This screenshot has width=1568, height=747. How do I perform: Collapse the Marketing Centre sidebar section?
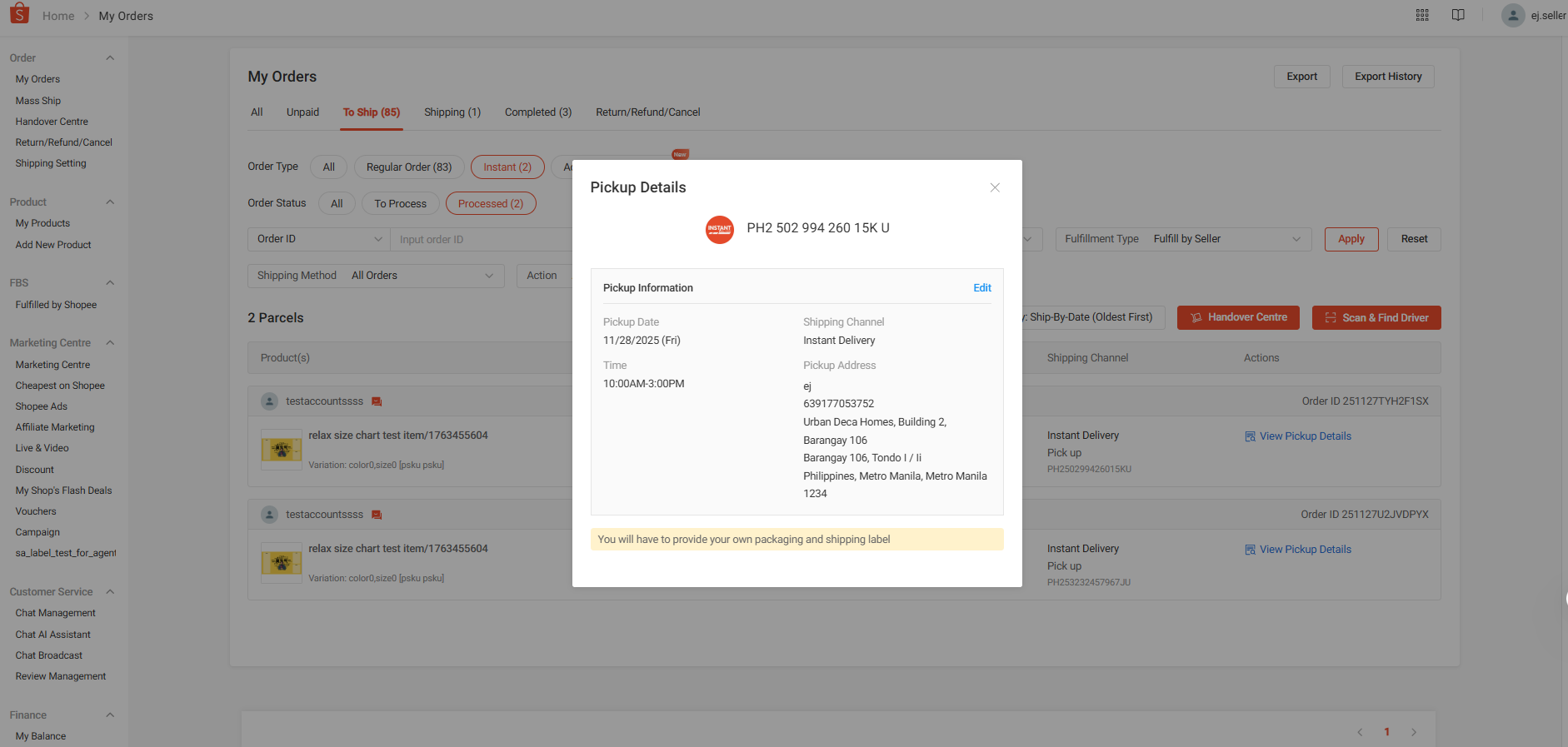click(110, 343)
